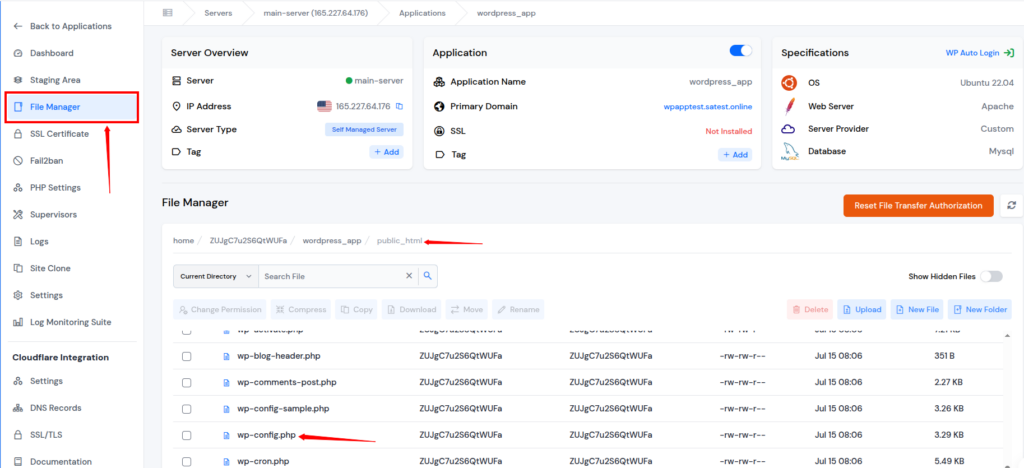Open PHP Settings in sidebar
The height and width of the screenshot is (468, 1024).
click(x=56, y=187)
